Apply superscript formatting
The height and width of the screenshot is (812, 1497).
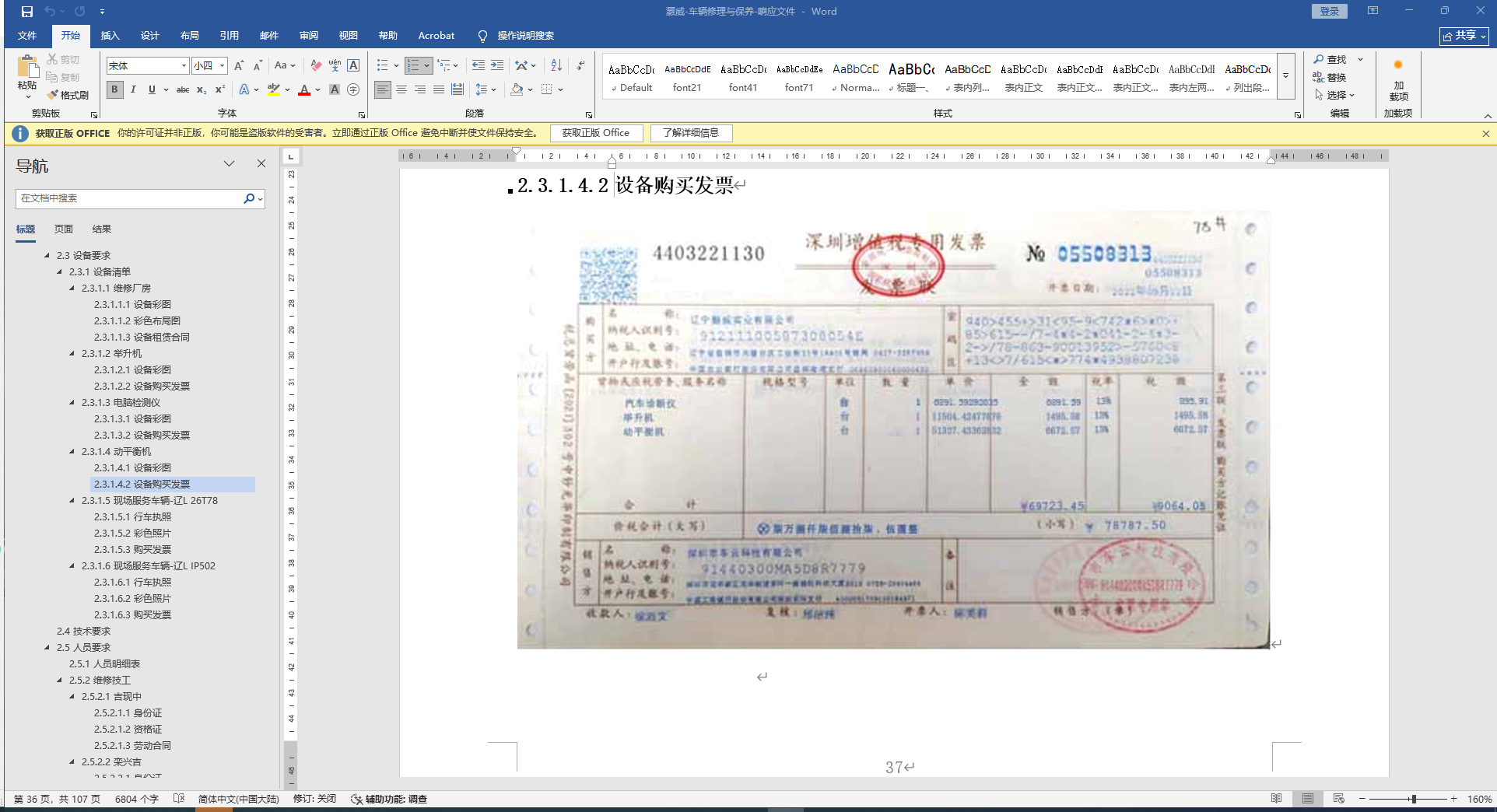click(220, 89)
